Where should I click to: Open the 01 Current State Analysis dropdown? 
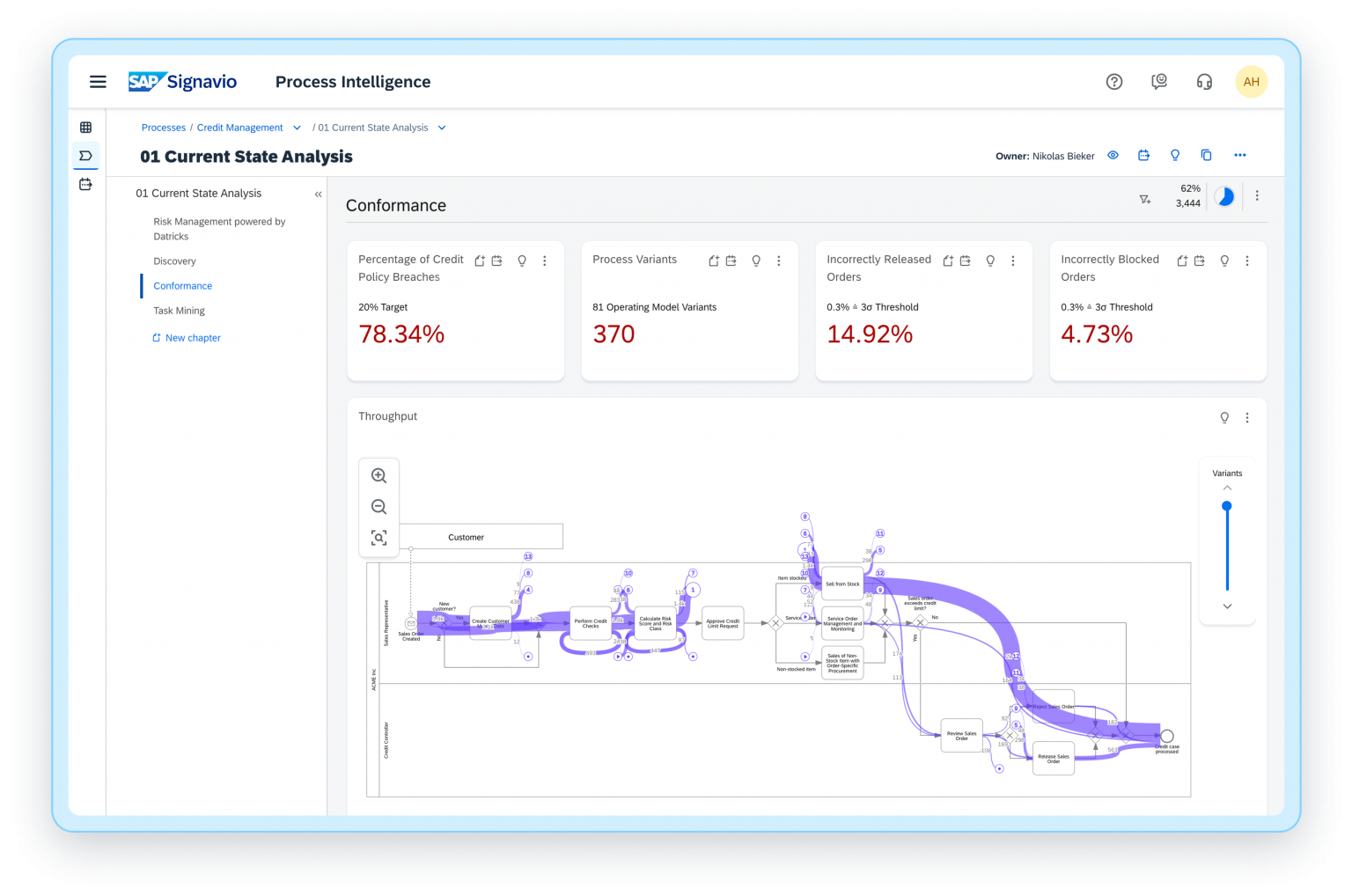click(x=441, y=127)
